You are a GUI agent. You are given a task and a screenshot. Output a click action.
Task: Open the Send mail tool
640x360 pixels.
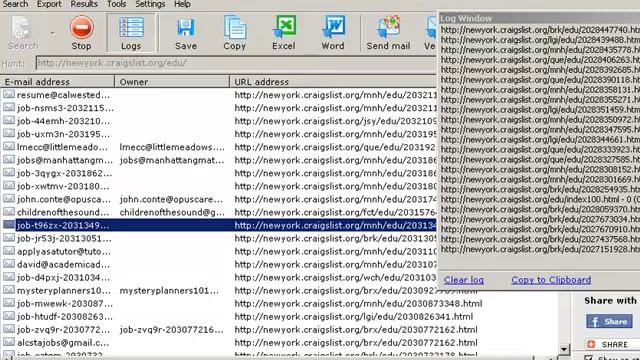coord(388,33)
